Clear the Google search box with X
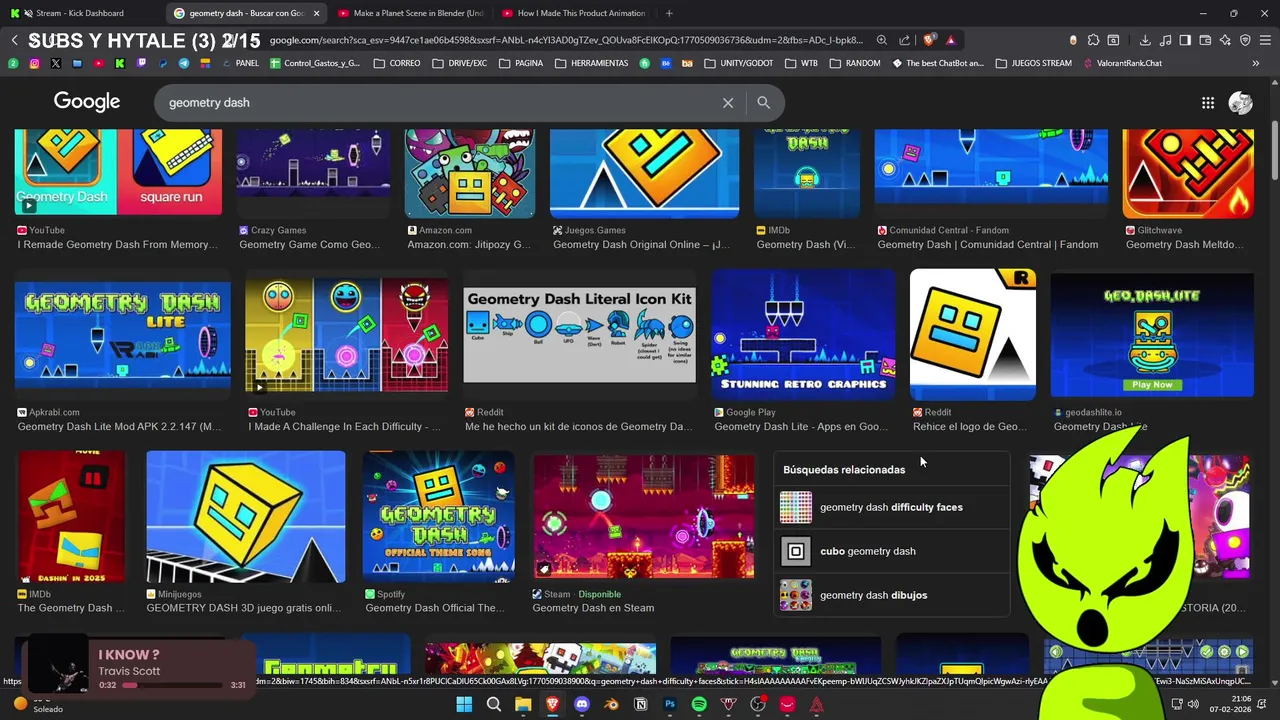The image size is (1280, 720). [x=728, y=102]
